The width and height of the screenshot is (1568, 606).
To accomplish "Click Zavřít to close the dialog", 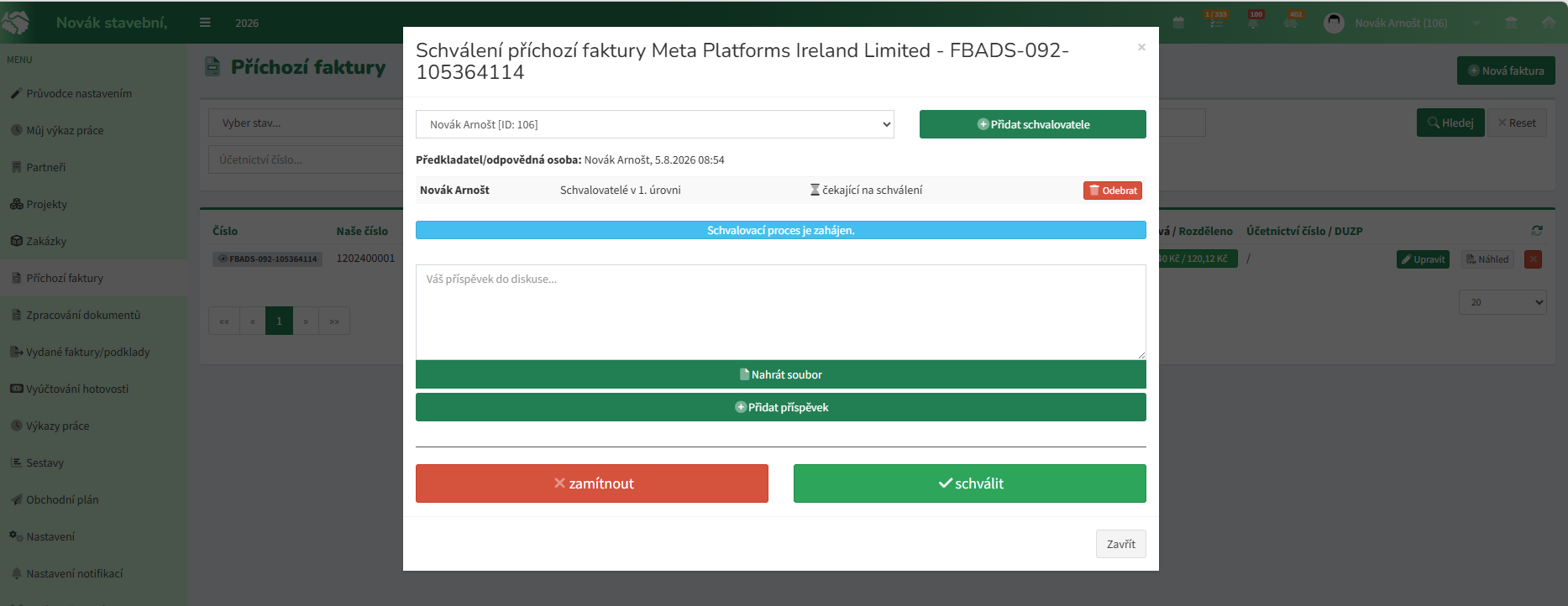I will (1121, 544).
